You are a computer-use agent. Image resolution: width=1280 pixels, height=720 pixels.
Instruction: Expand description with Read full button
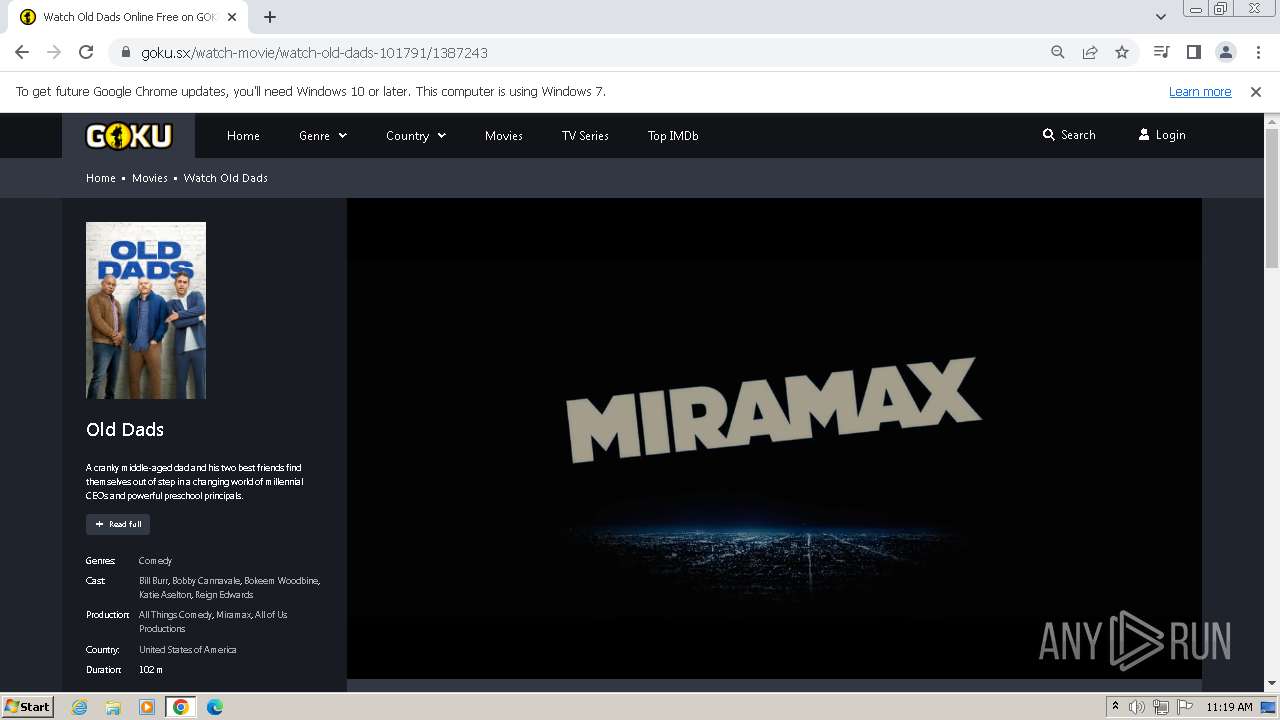coord(118,524)
